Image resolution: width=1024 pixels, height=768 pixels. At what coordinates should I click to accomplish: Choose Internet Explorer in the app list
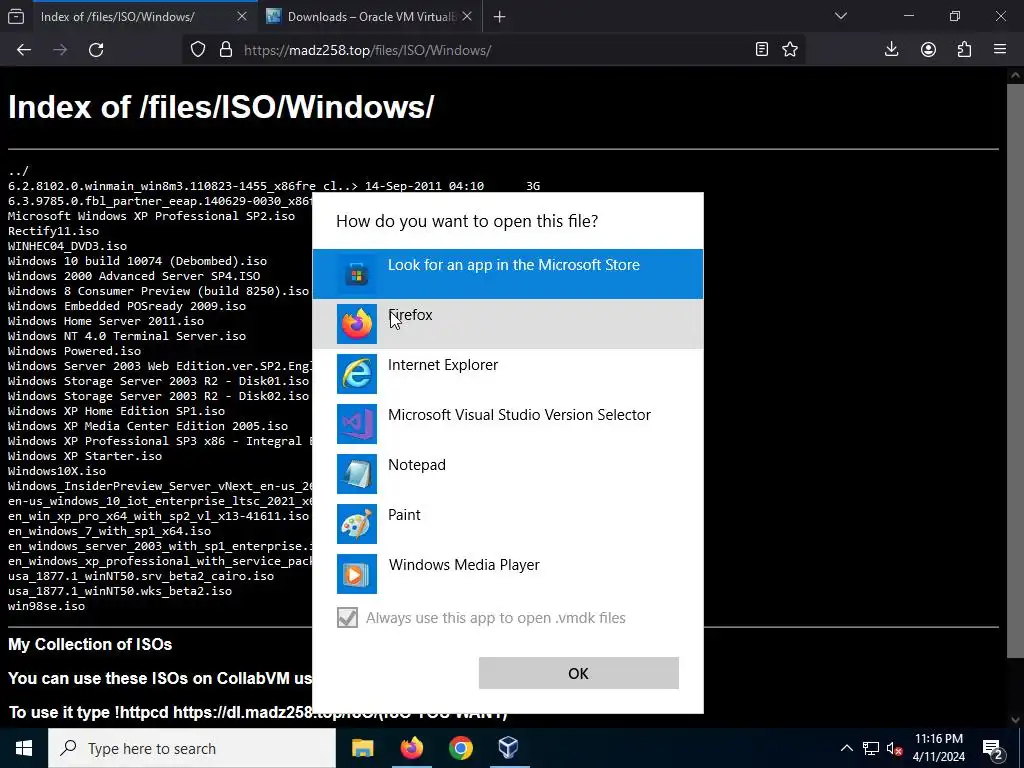coord(507,374)
